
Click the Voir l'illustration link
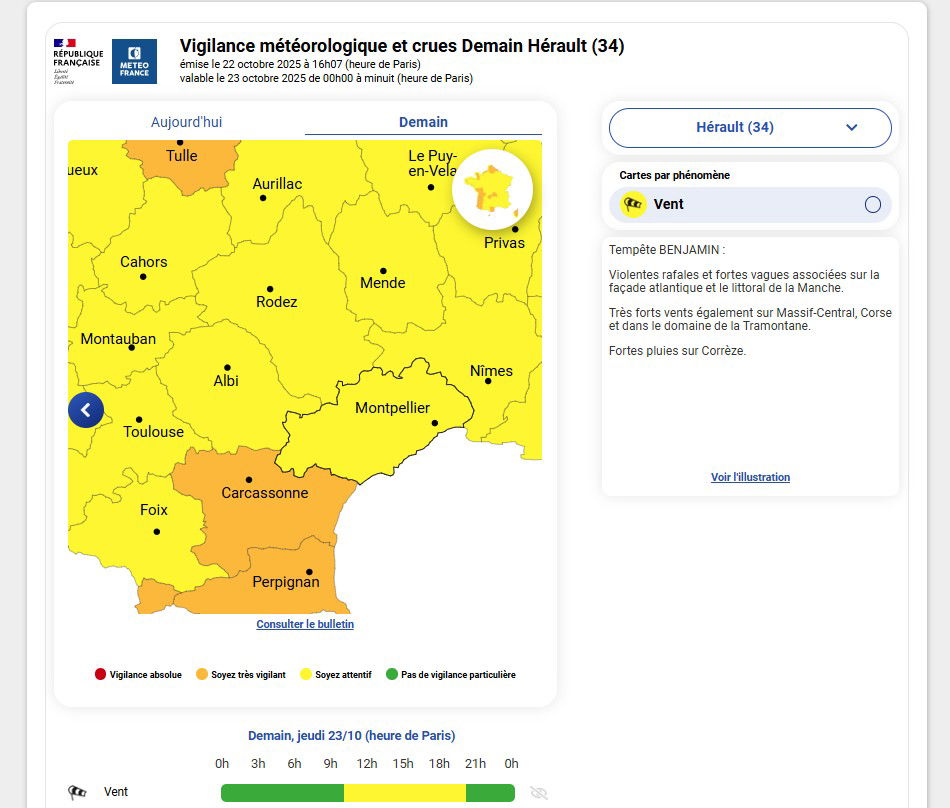[750, 477]
